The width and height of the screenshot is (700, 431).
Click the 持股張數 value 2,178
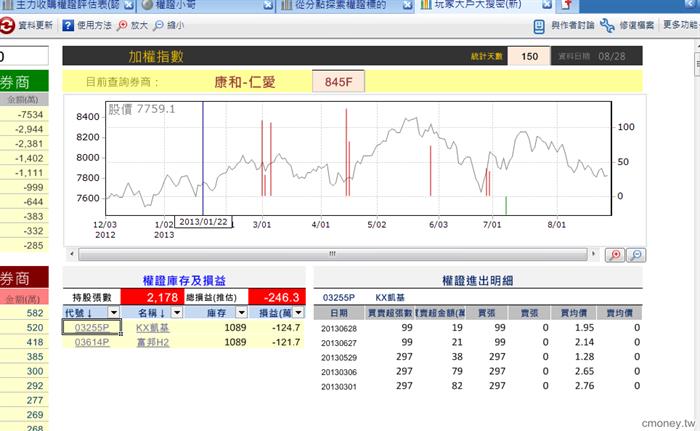coord(152,297)
